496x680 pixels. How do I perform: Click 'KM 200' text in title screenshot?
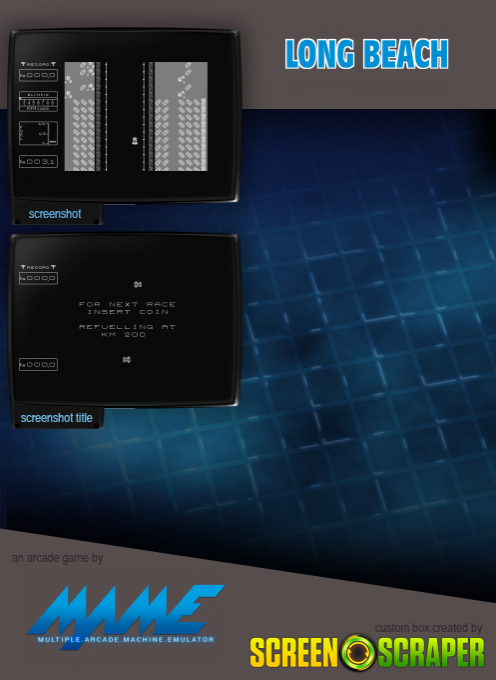point(124,334)
